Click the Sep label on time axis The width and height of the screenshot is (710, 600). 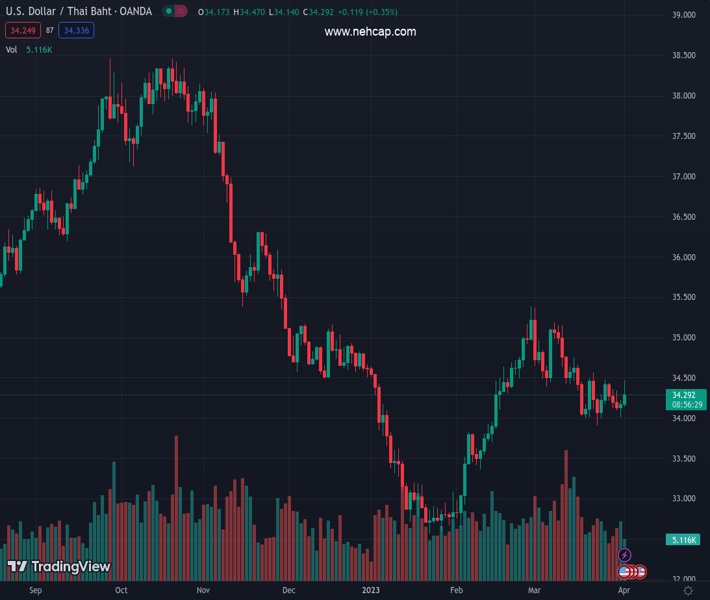(35, 590)
